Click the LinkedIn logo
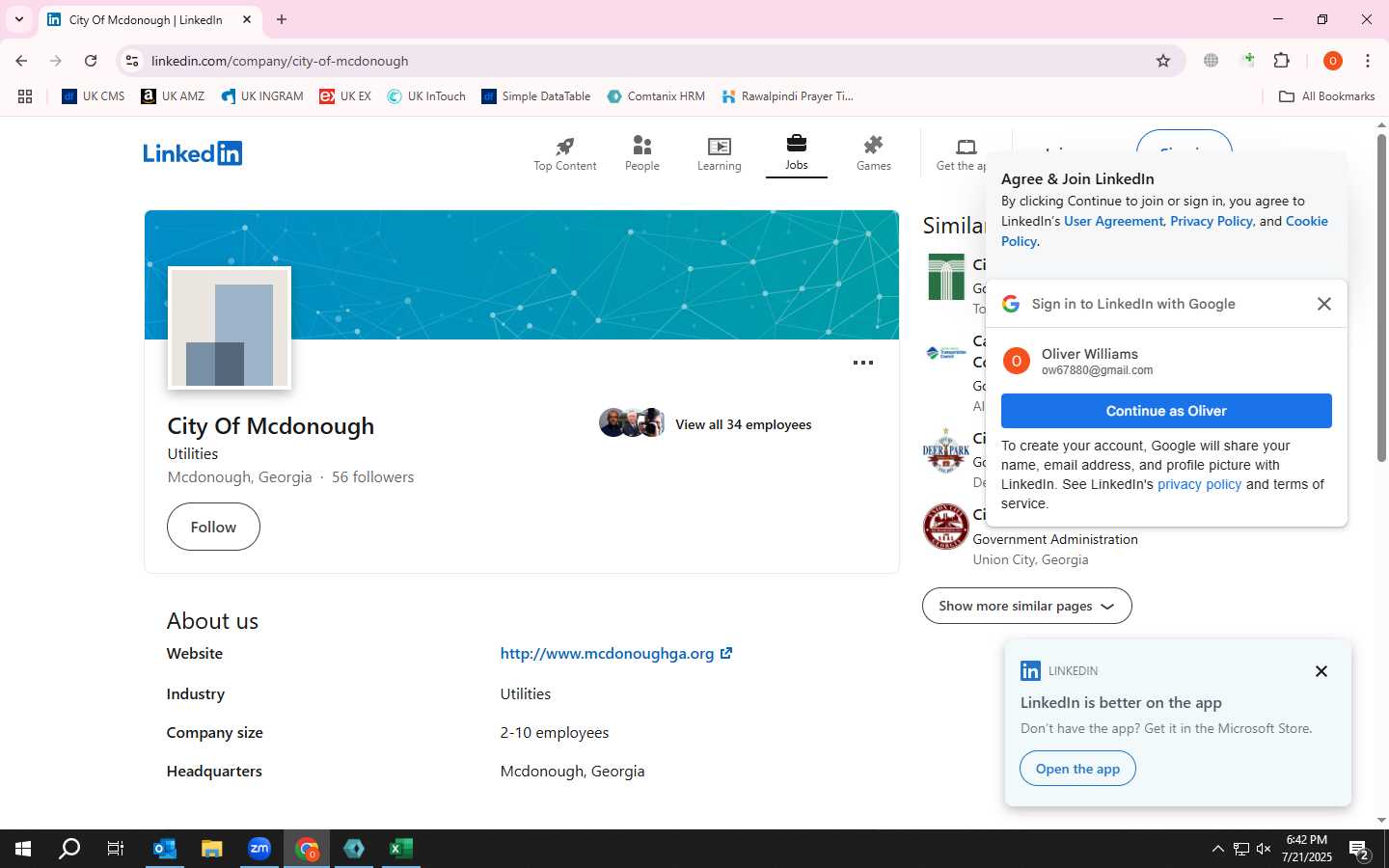This screenshot has width=1389, height=868. coord(193,153)
